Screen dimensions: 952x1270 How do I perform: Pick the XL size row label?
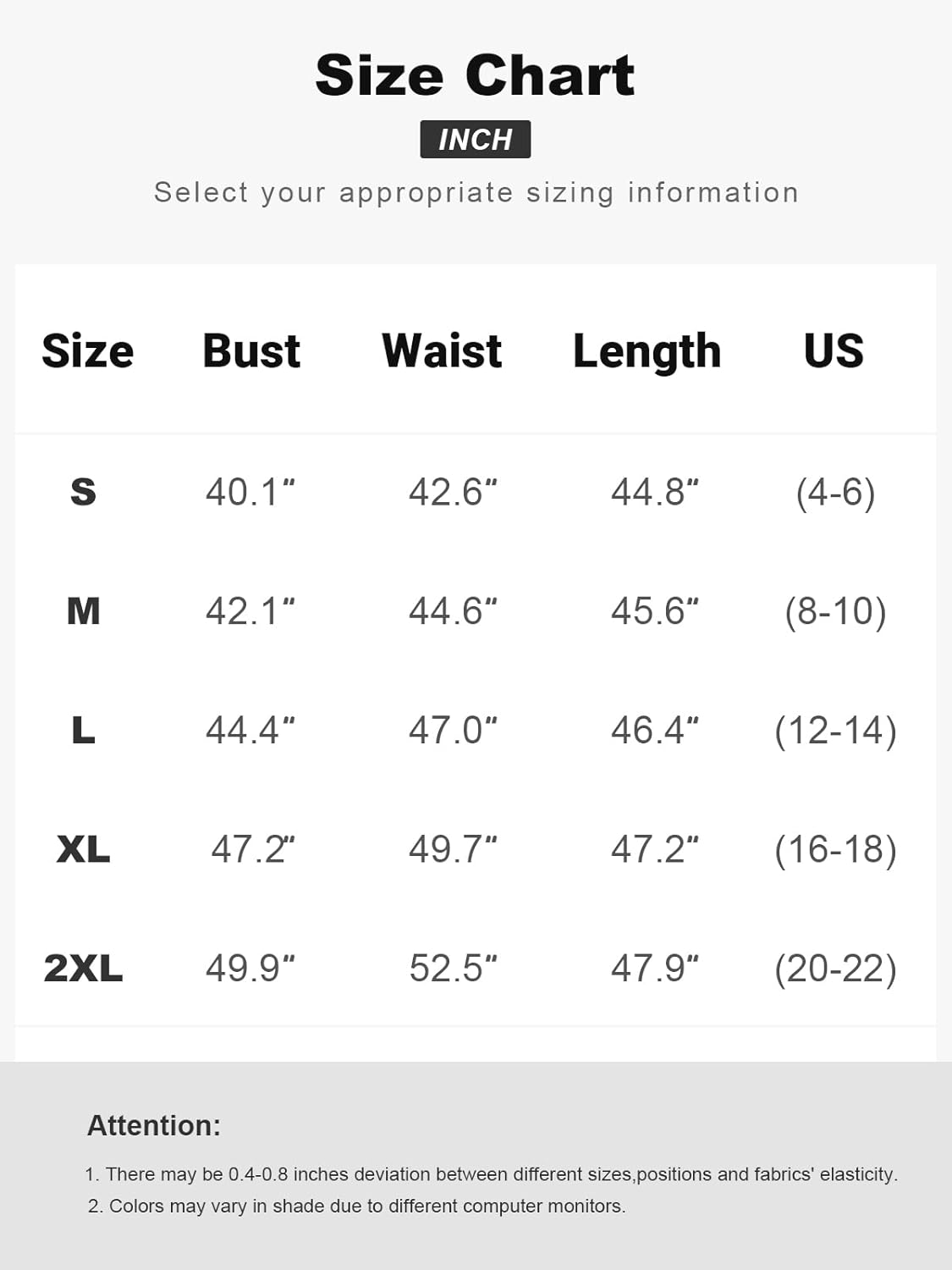(83, 848)
